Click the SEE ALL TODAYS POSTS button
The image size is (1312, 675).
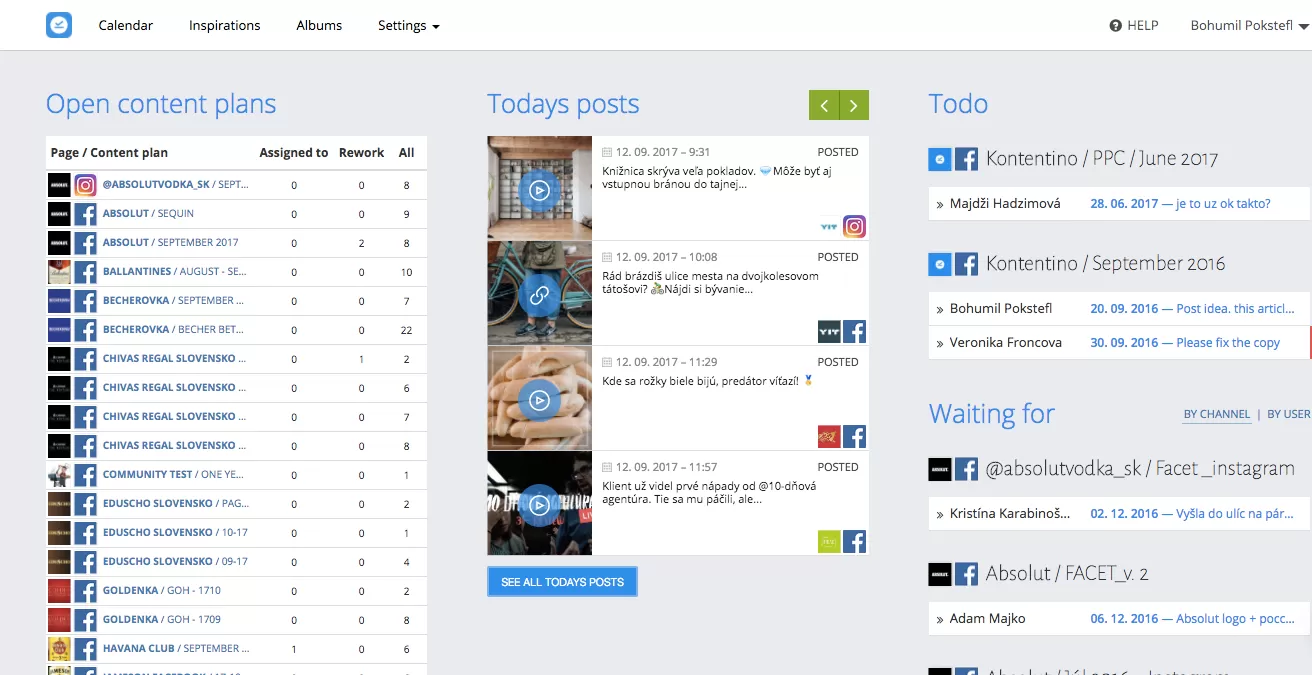[x=562, y=582]
